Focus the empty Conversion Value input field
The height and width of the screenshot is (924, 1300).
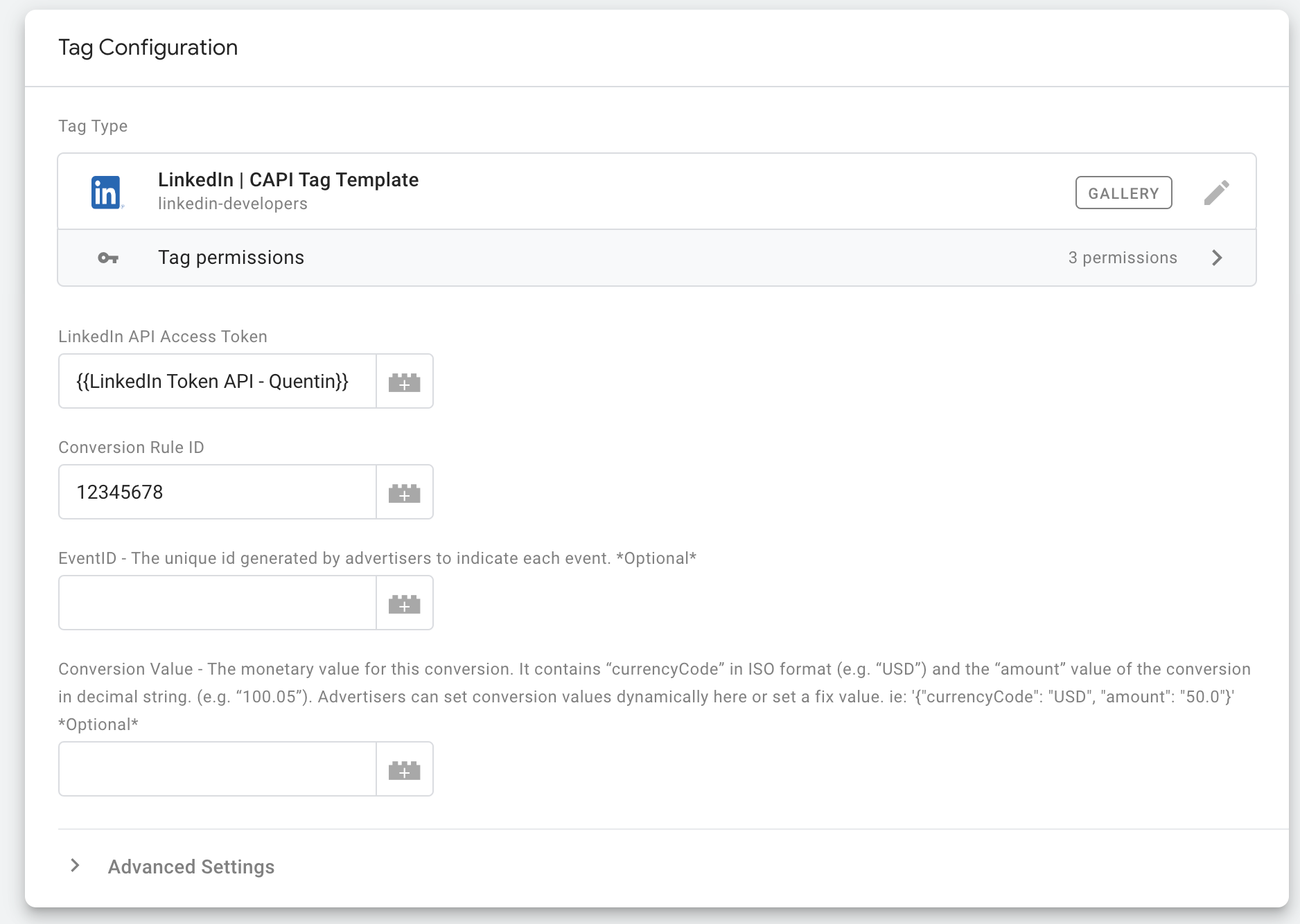(218, 770)
